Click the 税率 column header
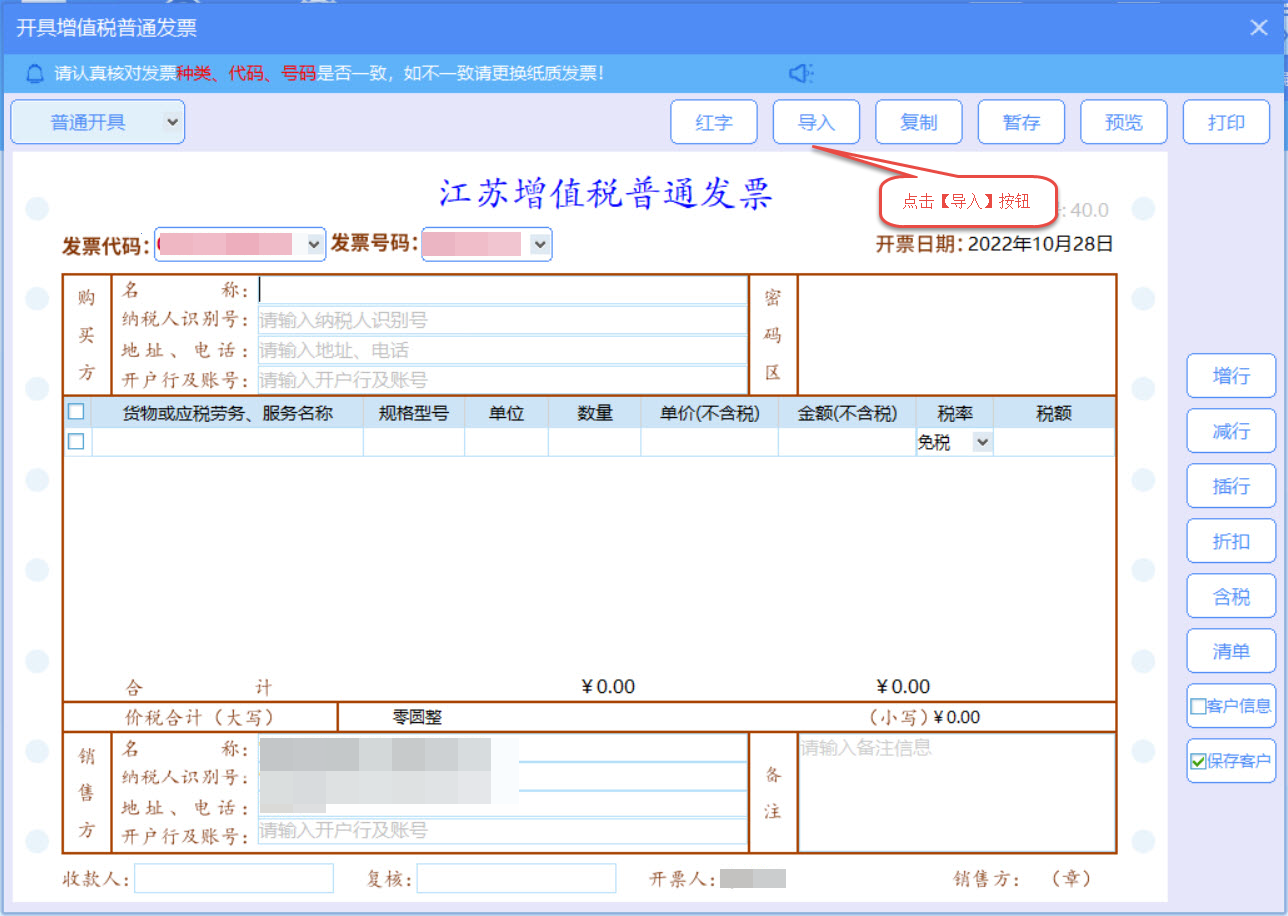The width and height of the screenshot is (1288, 916). (955, 413)
